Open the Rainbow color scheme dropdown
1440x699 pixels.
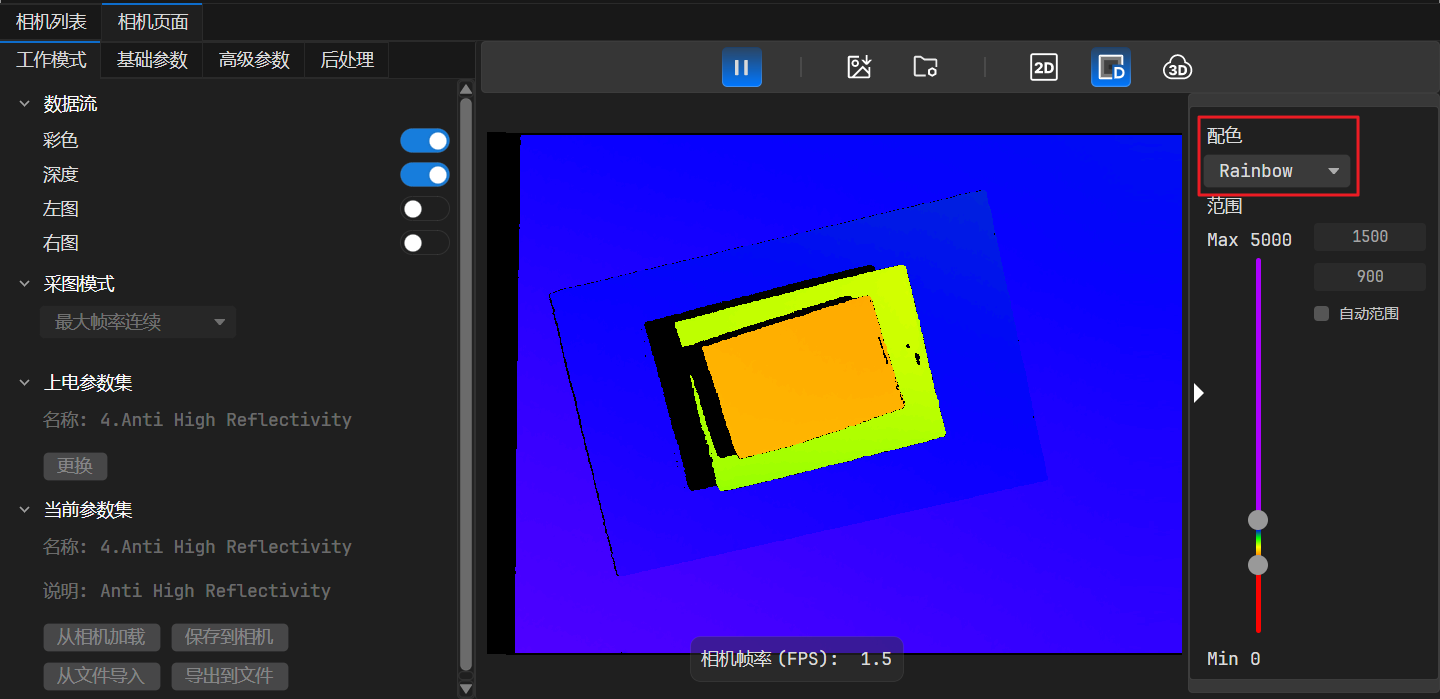tap(1277, 171)
